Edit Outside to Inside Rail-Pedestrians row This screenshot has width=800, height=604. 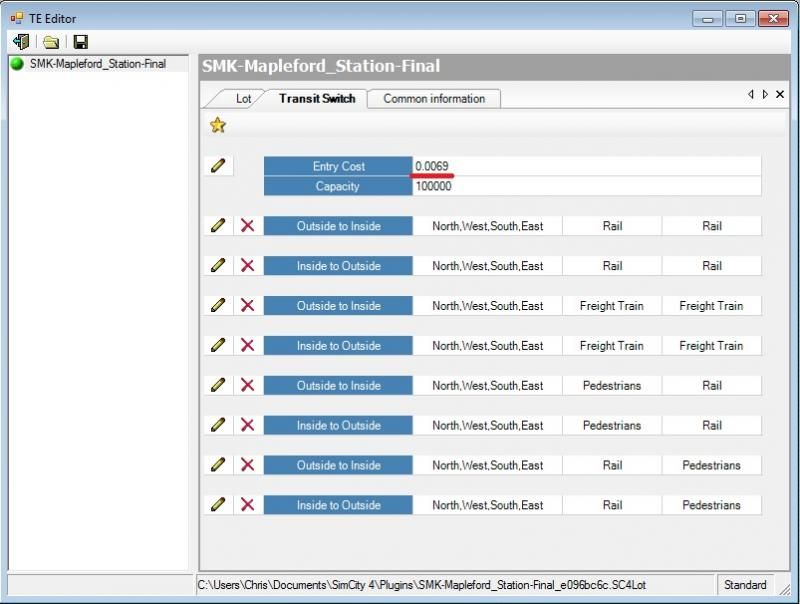[218, 464]
